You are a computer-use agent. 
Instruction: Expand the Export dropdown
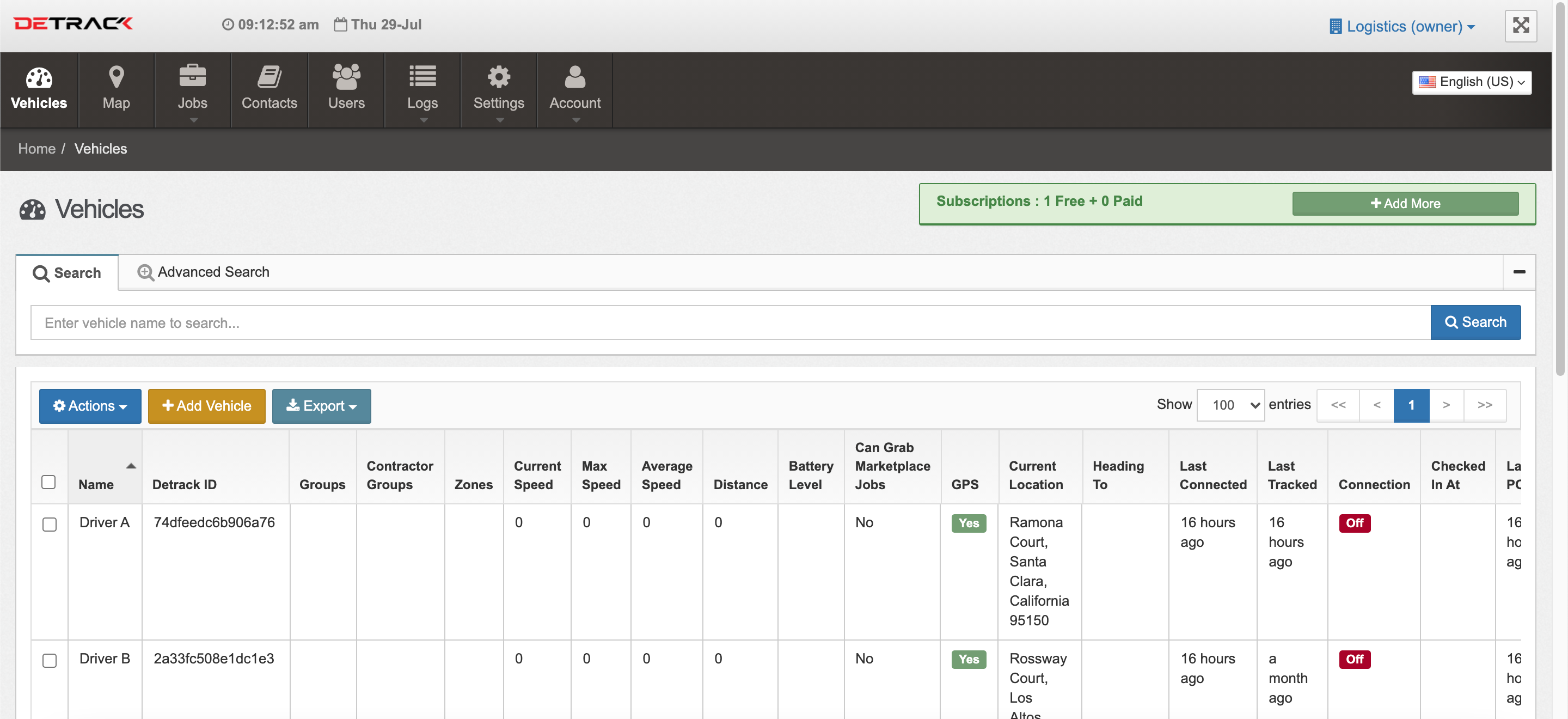click(321, 406)
